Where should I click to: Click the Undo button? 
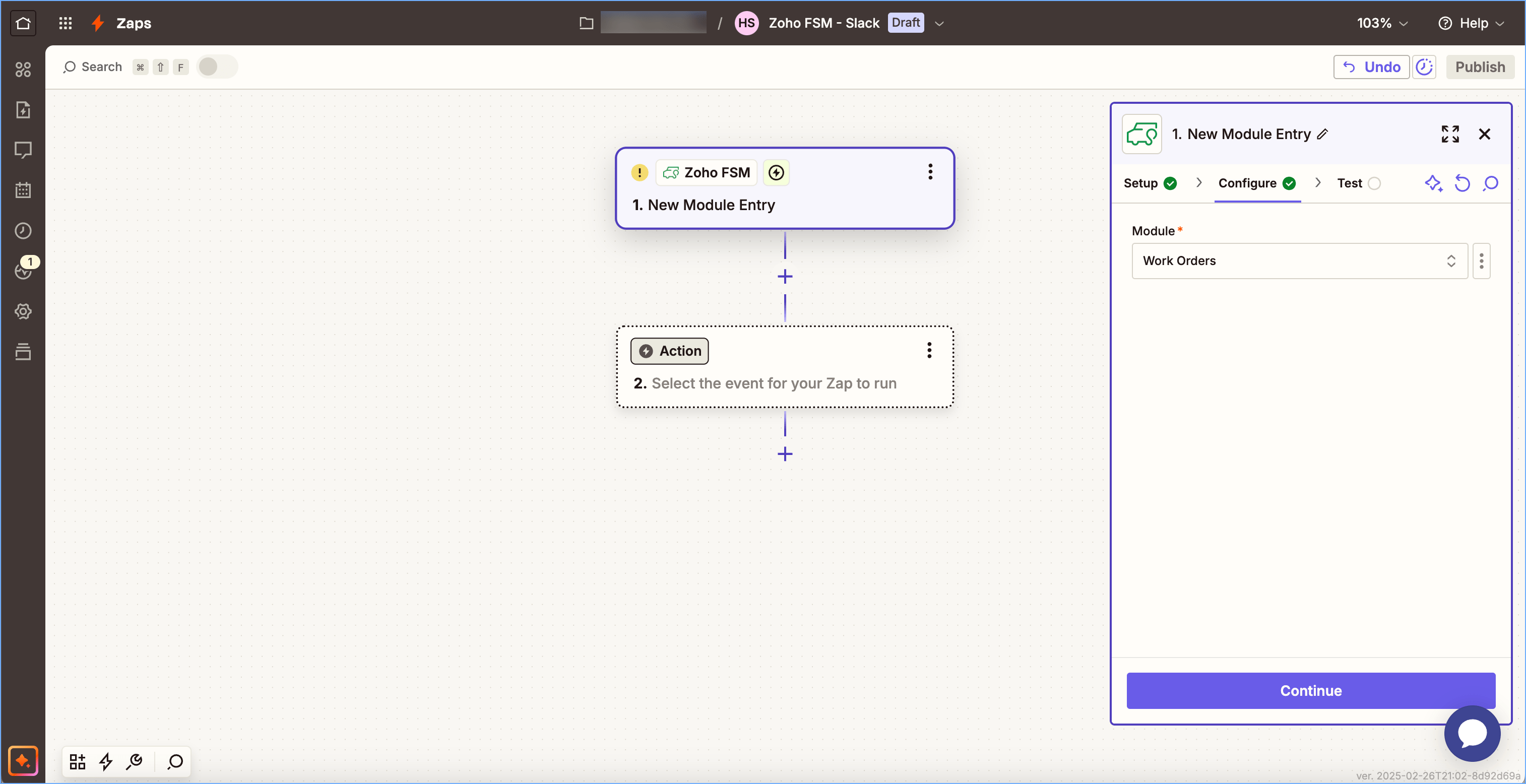(x=1371, y=67)
